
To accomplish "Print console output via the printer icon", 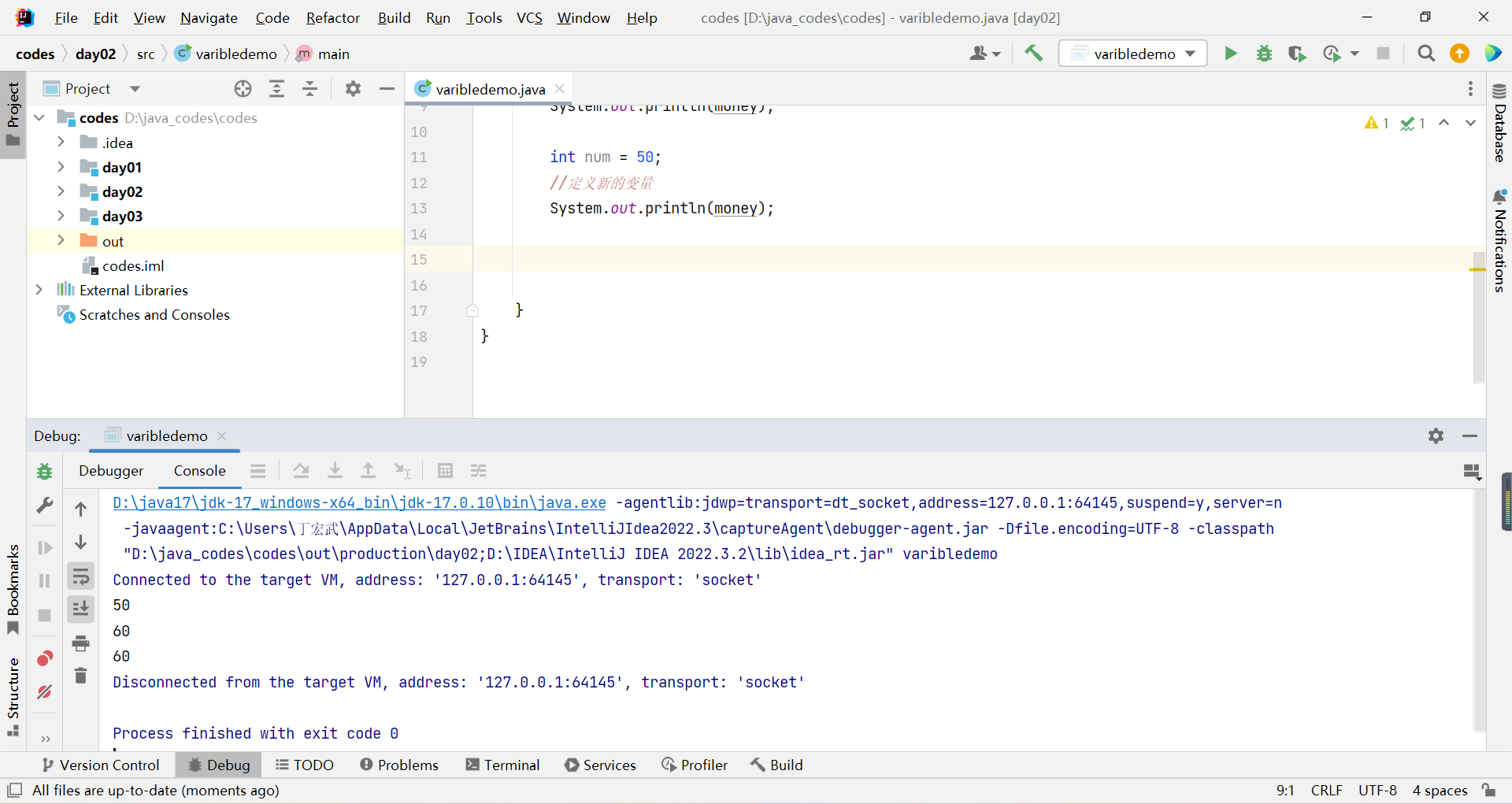I will click(80, 643).
